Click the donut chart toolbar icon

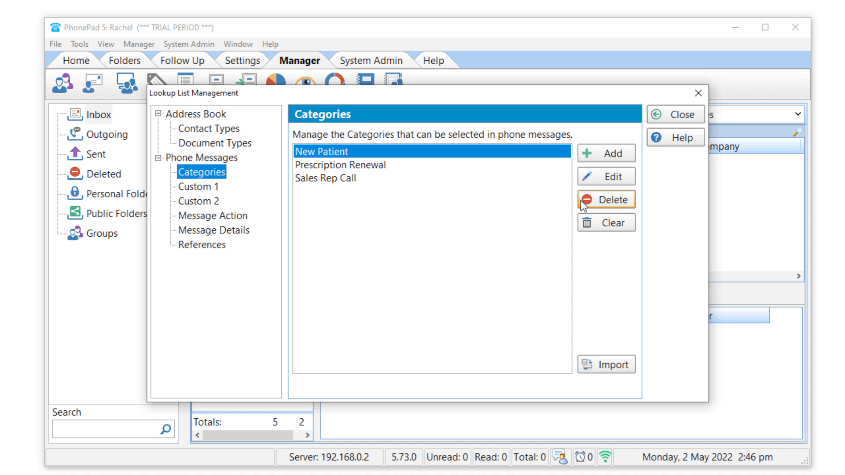pos(335,79)
